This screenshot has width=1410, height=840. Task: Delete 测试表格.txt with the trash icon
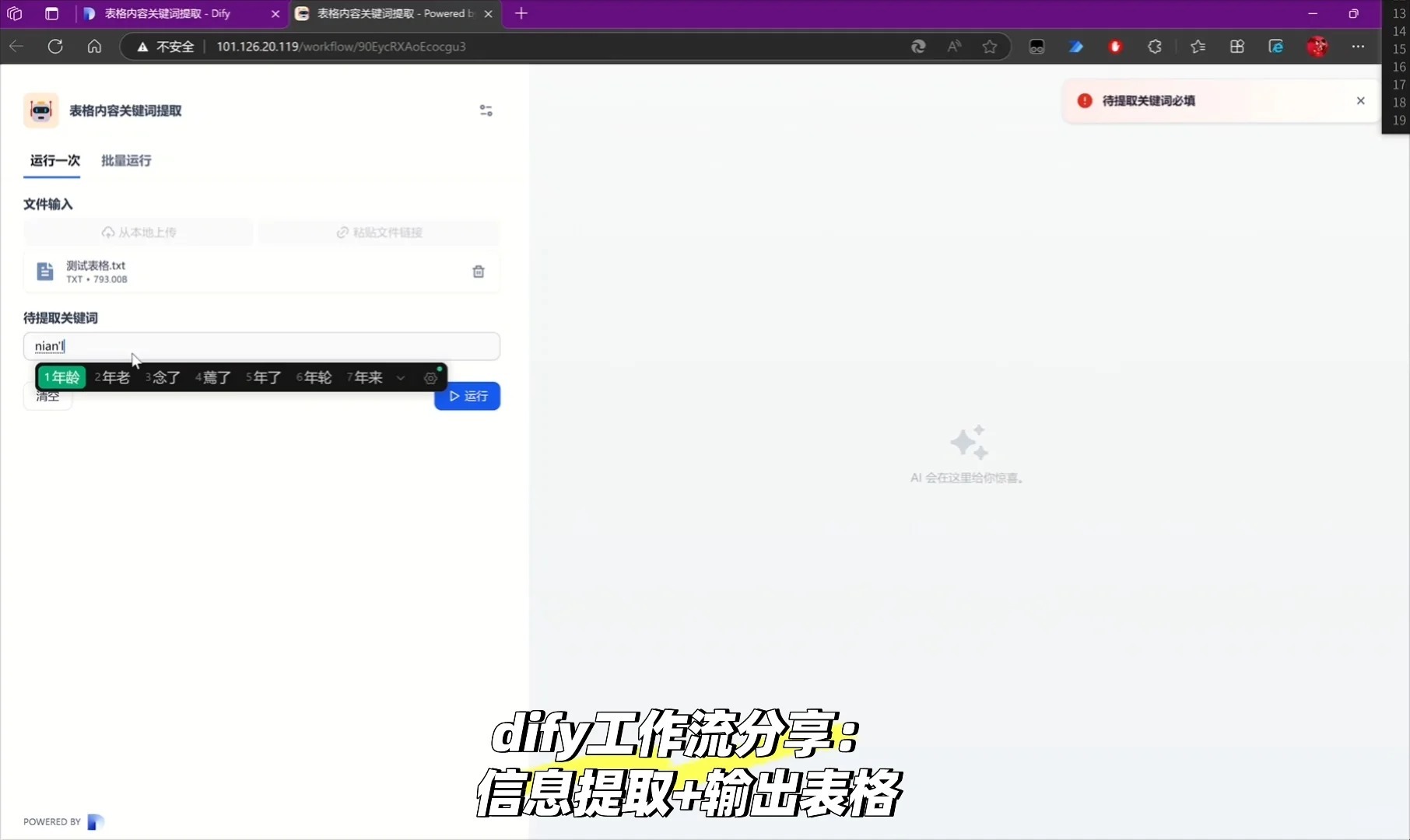[x=478, y=271]
